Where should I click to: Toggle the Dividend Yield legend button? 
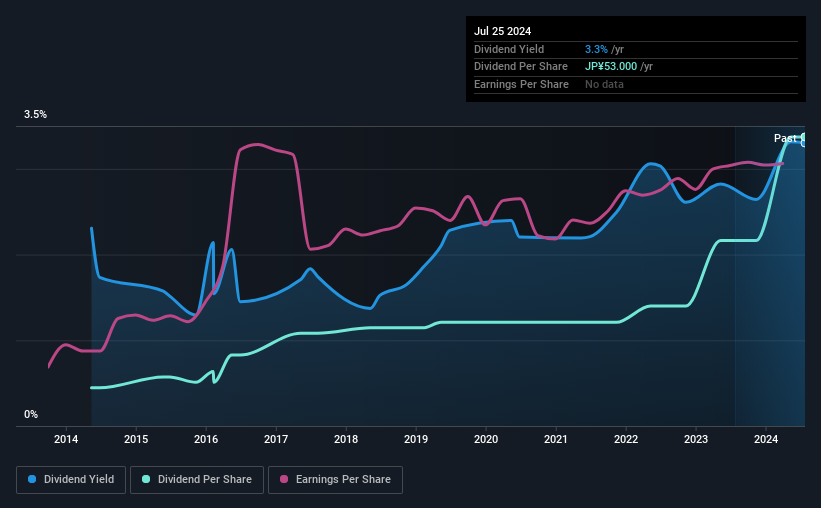click(x=71, y=480)
